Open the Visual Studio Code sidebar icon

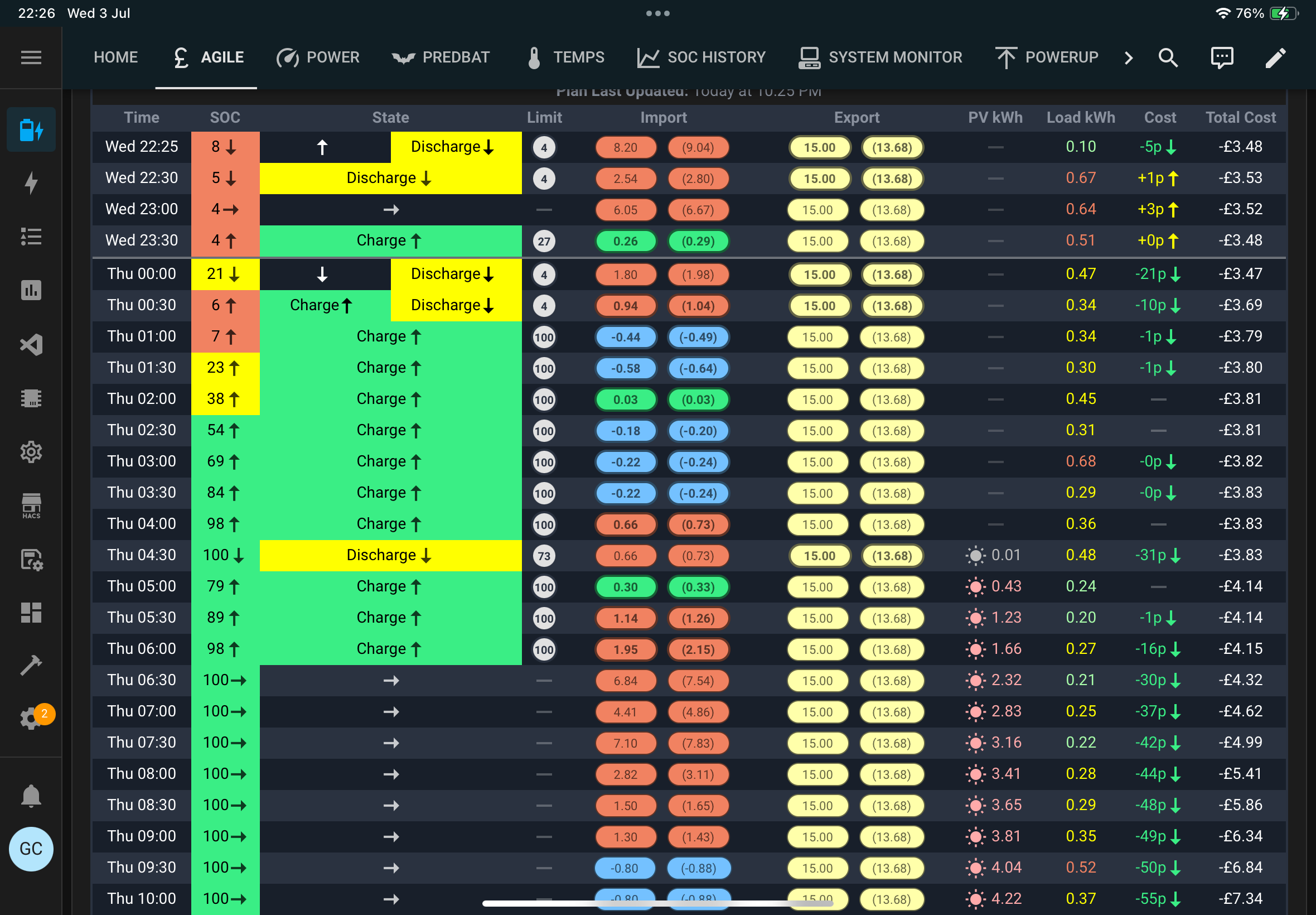click(x=31, y=345)
